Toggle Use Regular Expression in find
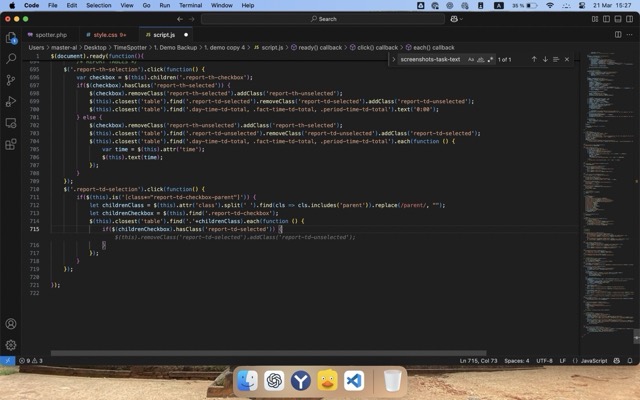The height and width of the screenshot is (400, 640). click(x=489, y=59)
